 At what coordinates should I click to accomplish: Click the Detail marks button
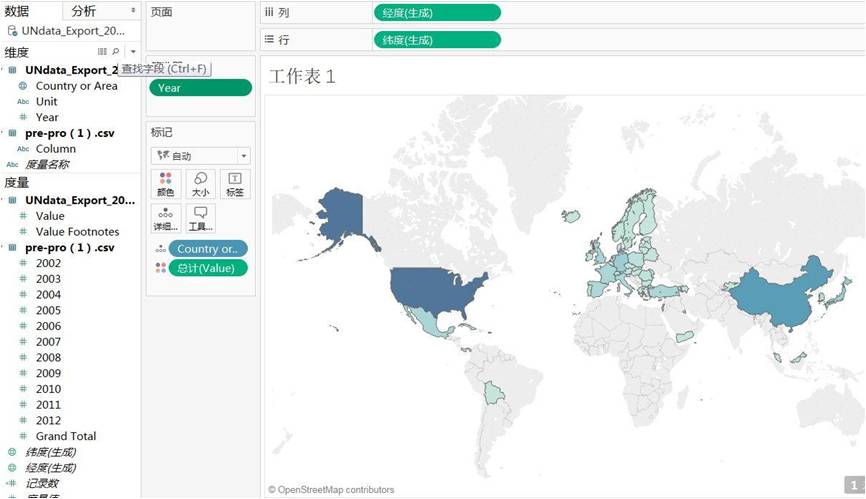click(x=166, y=218)
